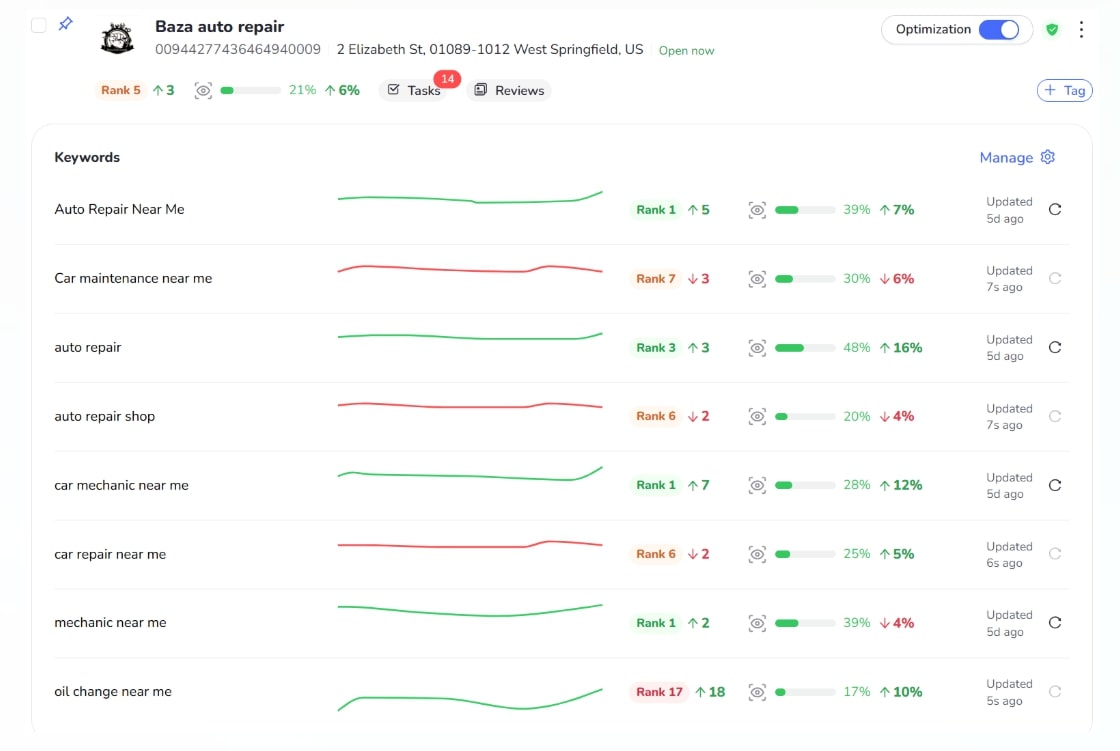This screenshot has width=1120, height=751.
Task: Refresh the mechanic near me keyword
Action: [x=1054, y=623]
